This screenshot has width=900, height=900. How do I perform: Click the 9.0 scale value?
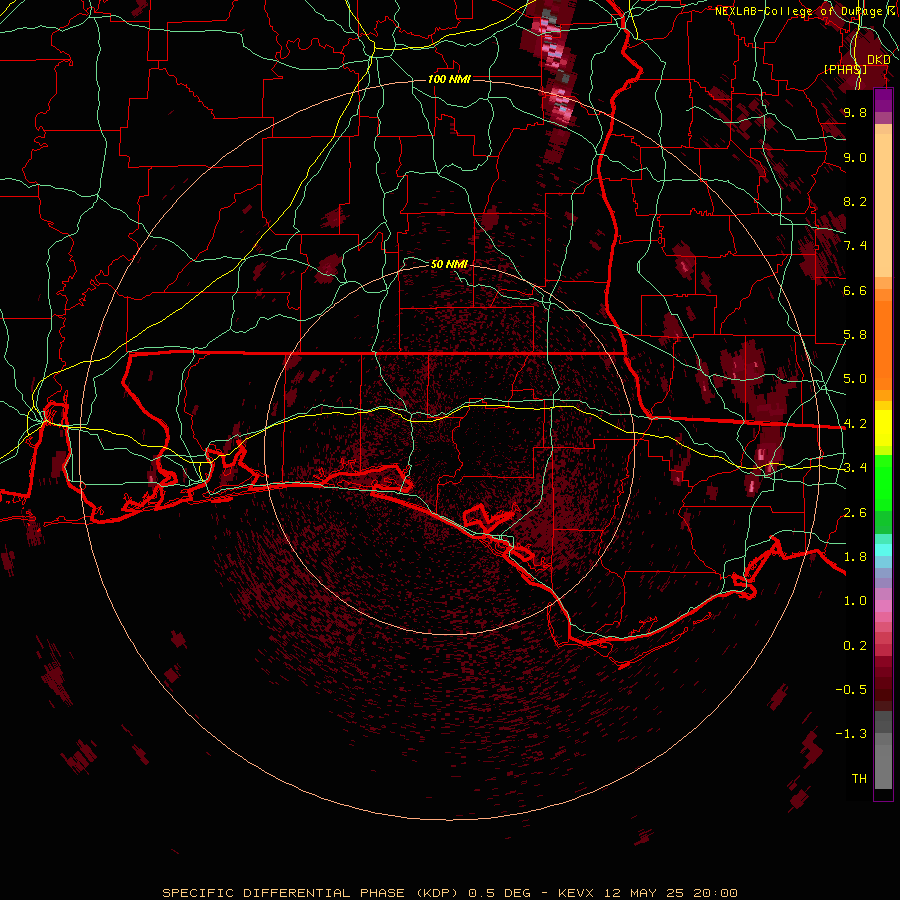coord(855,157)
